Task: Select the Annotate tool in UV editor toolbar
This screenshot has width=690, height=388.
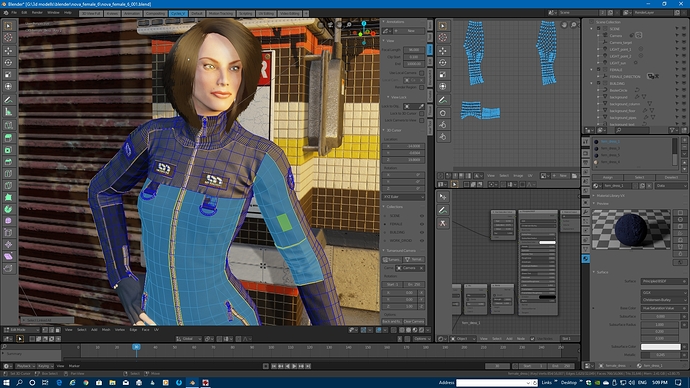Action: (x=443, y=100)
